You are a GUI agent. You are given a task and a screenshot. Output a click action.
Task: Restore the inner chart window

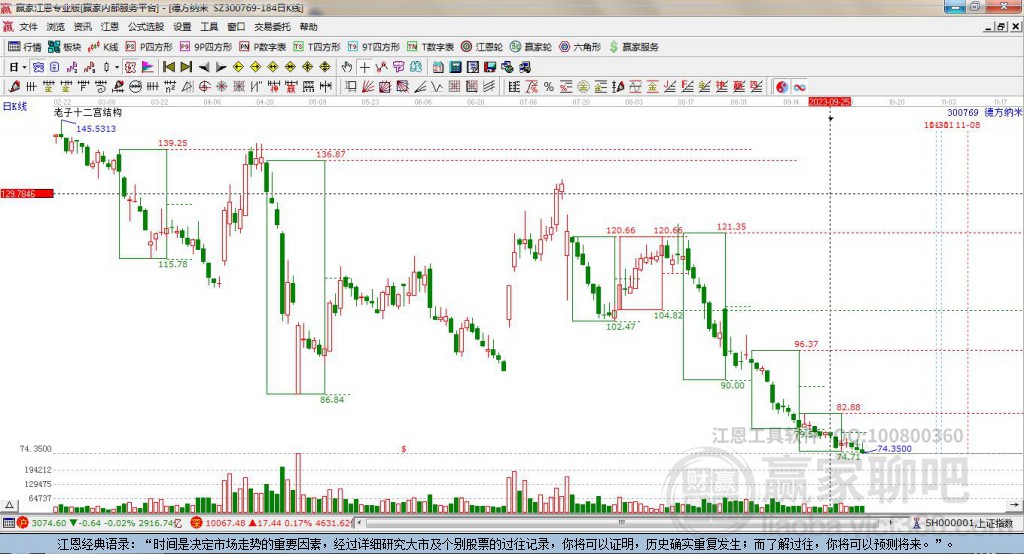pos(1001,27)
